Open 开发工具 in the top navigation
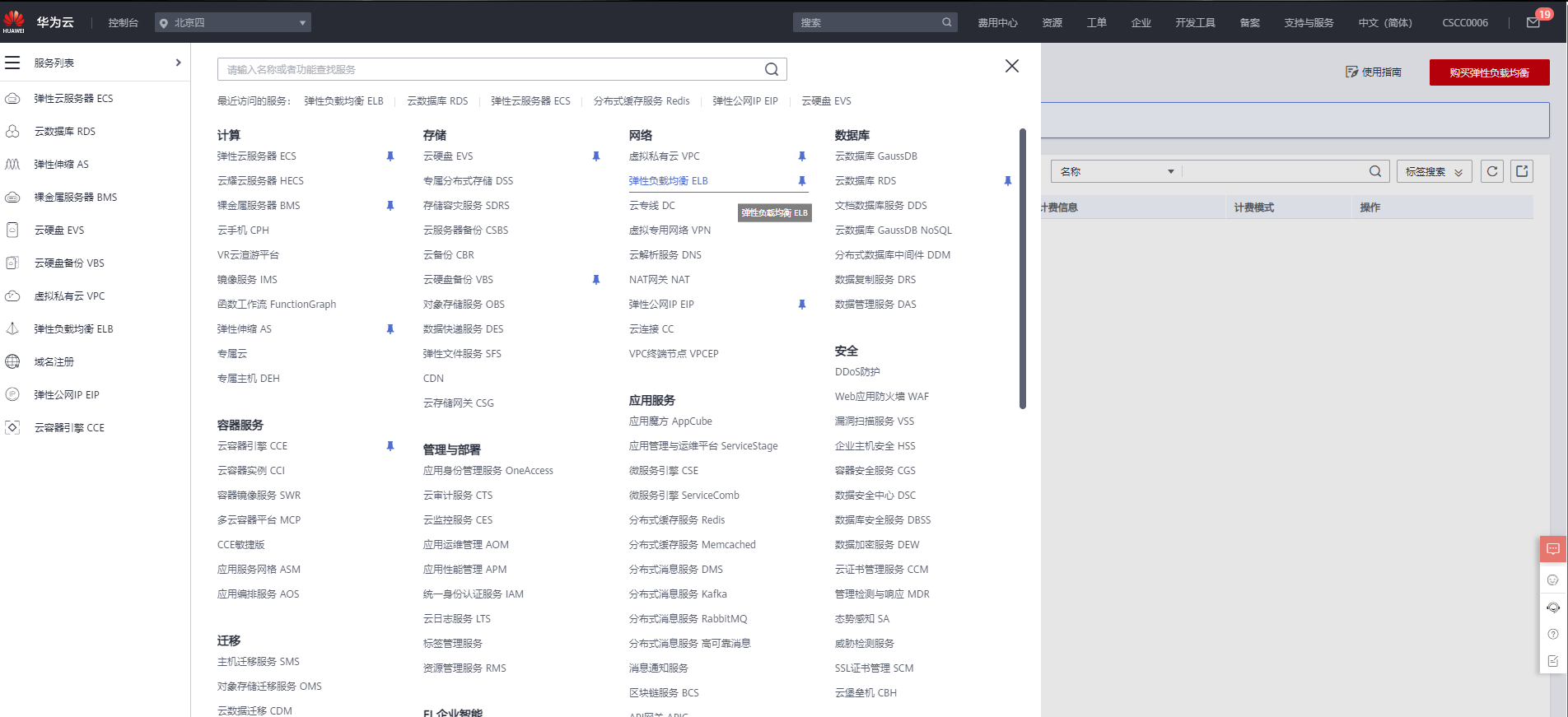The image size is (1568, 717). point(1196,23)
